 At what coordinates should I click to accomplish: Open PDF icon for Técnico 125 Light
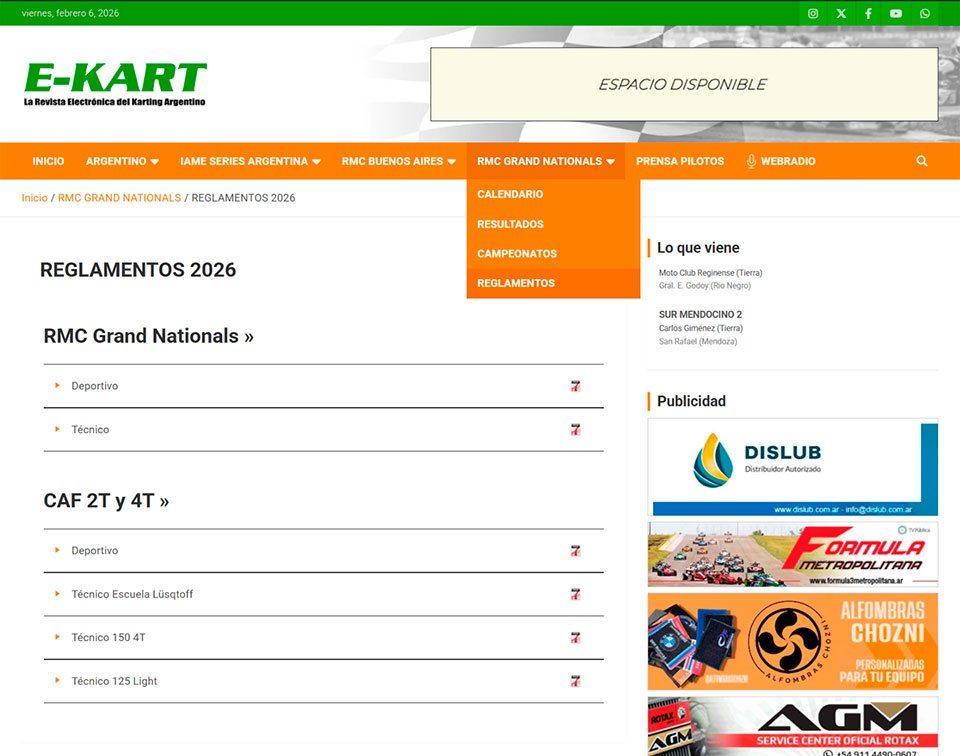pos(575,681)
